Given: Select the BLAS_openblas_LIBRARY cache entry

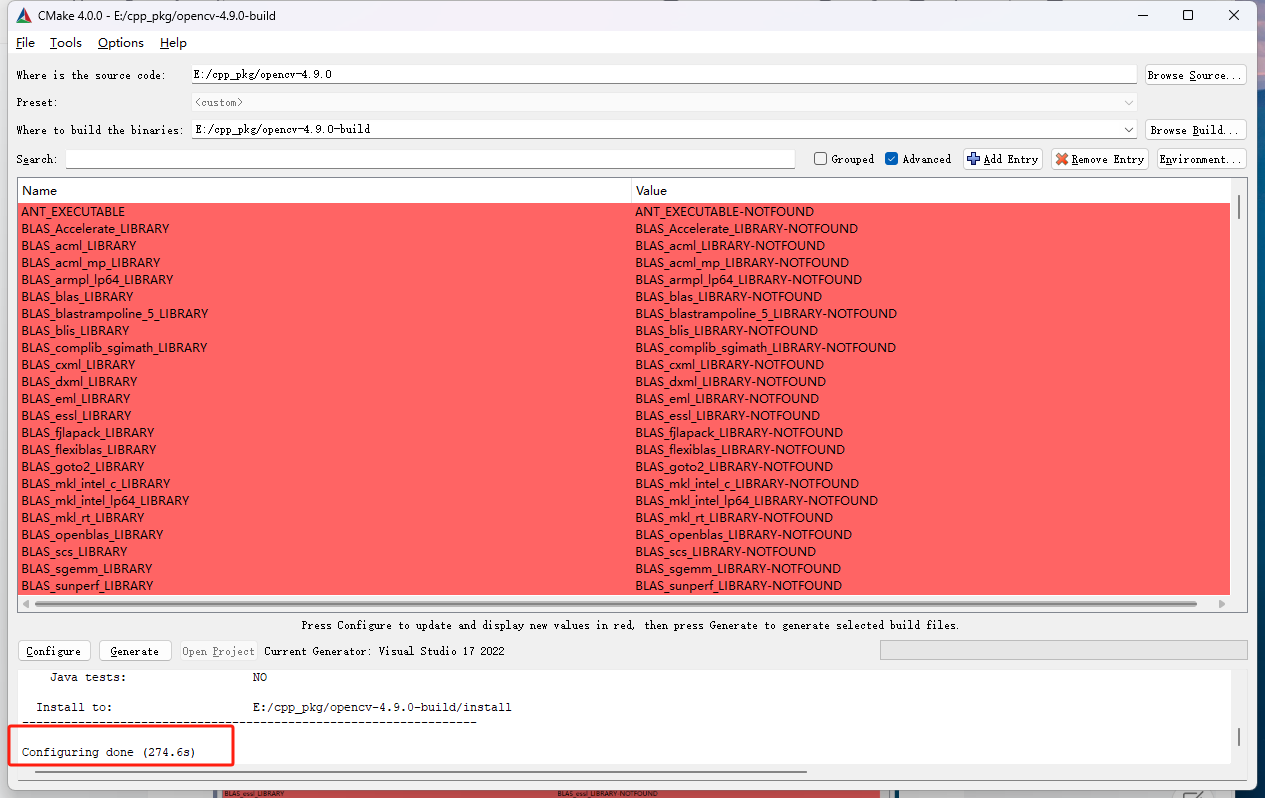Looking at the screenshot, I should pos(92,534).
